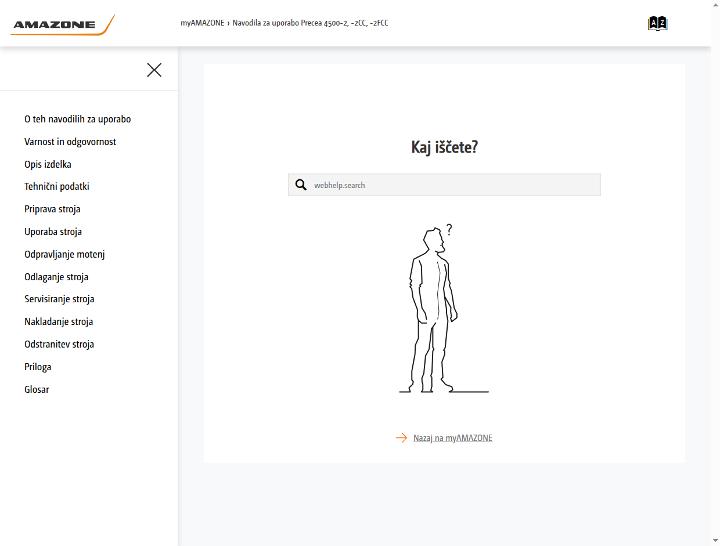The image size is (720, 546).
Task: Select Uporaba stroja in sidebar
Action: [x=53, y=231]
